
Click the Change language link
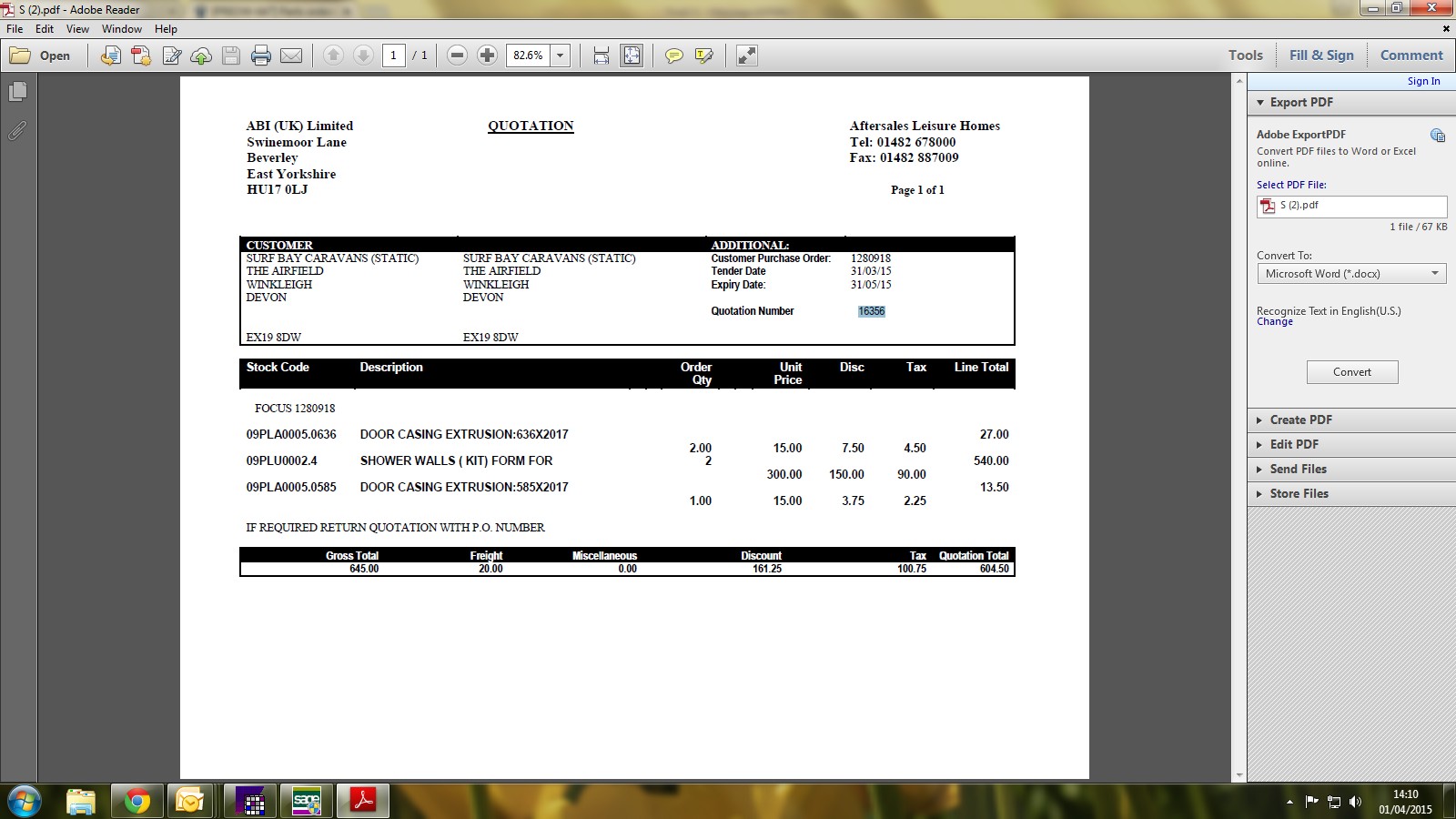pos(1274,322)
